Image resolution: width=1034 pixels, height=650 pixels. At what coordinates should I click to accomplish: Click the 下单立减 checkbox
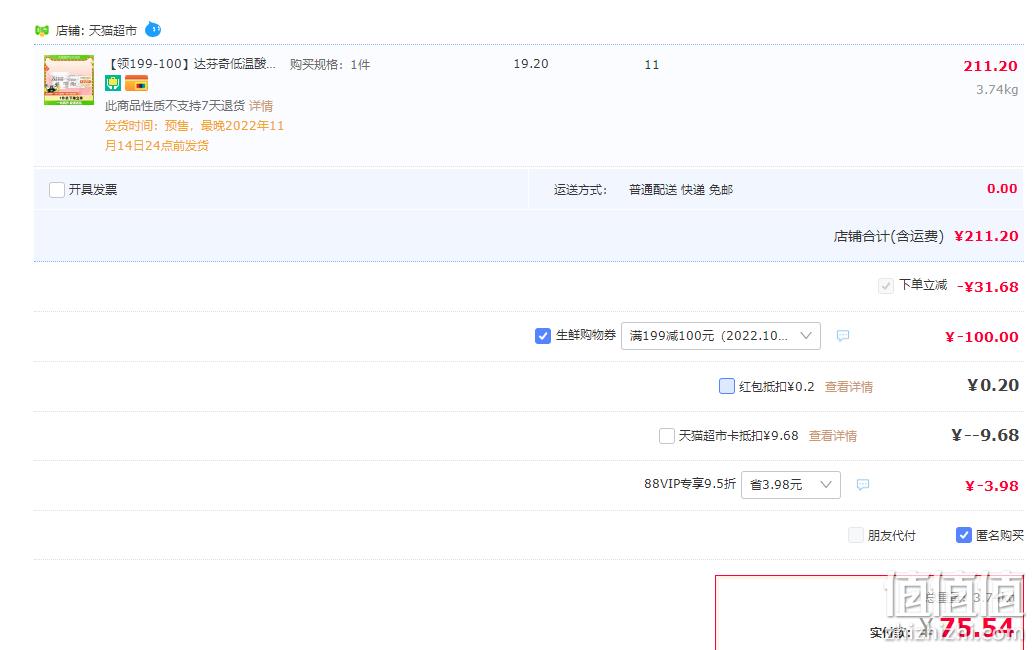coord(886,285)
